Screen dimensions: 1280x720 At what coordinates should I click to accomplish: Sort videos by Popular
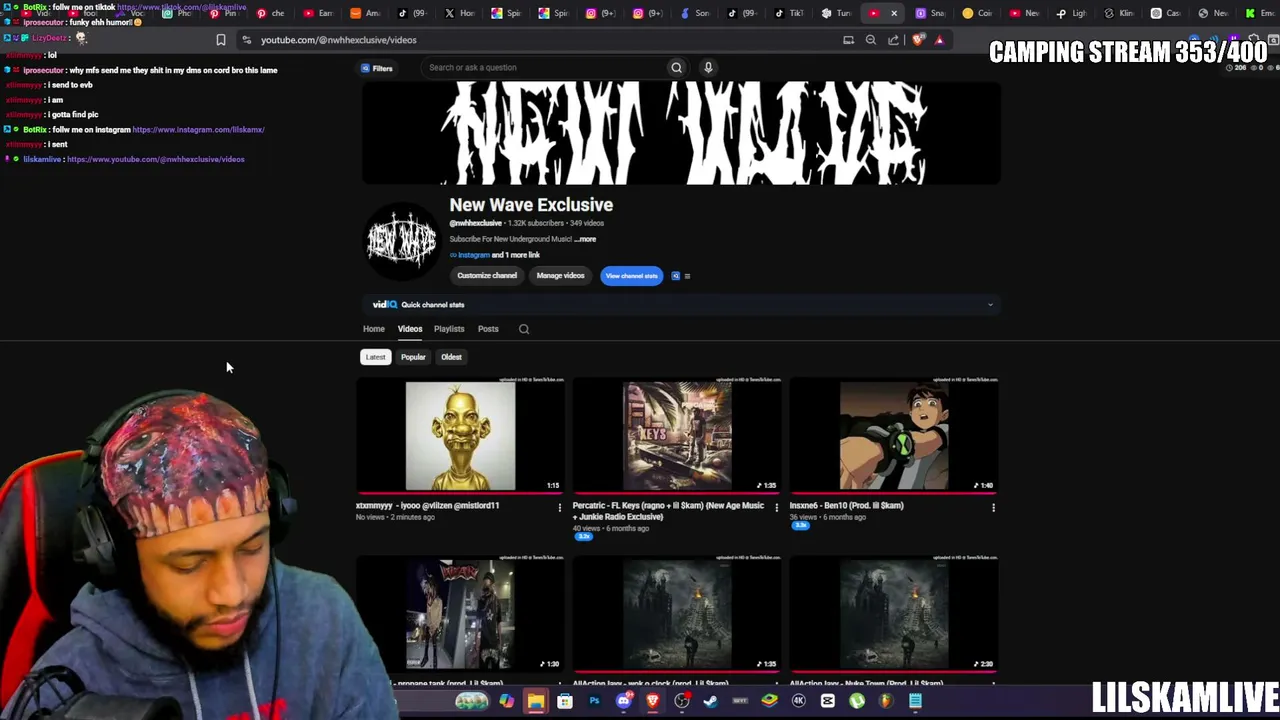pyautogui.click(x=413, y=357)
